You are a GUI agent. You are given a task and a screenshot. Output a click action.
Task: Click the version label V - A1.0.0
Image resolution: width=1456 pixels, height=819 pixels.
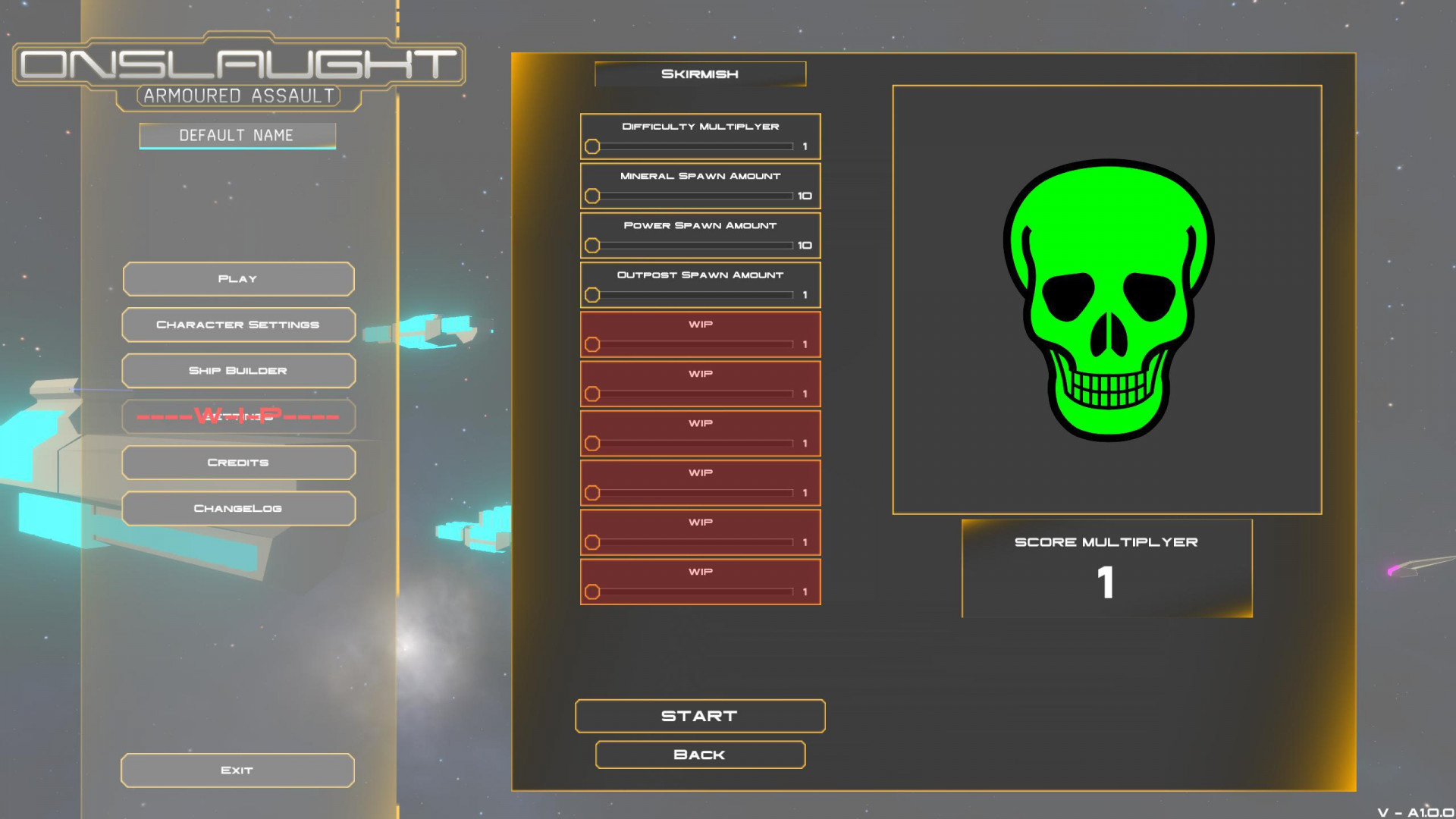click(x=1416, y=812)
